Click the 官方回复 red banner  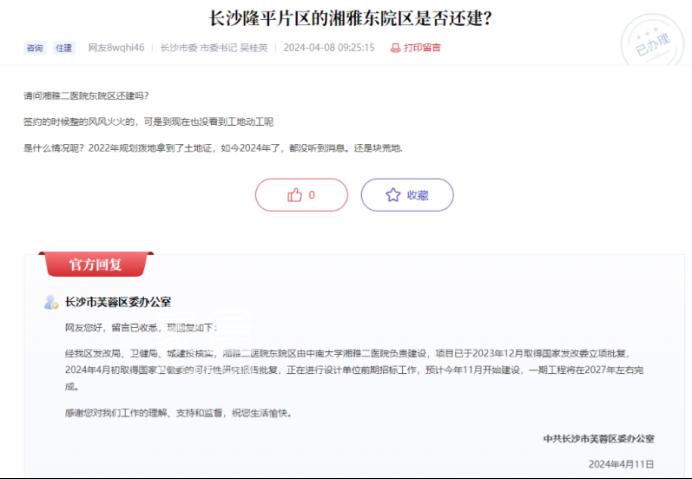[x=96, y=264]
